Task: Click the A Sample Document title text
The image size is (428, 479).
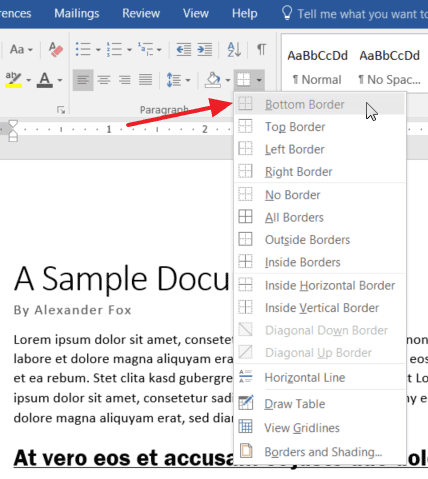Action: click(x=122, y=279)
